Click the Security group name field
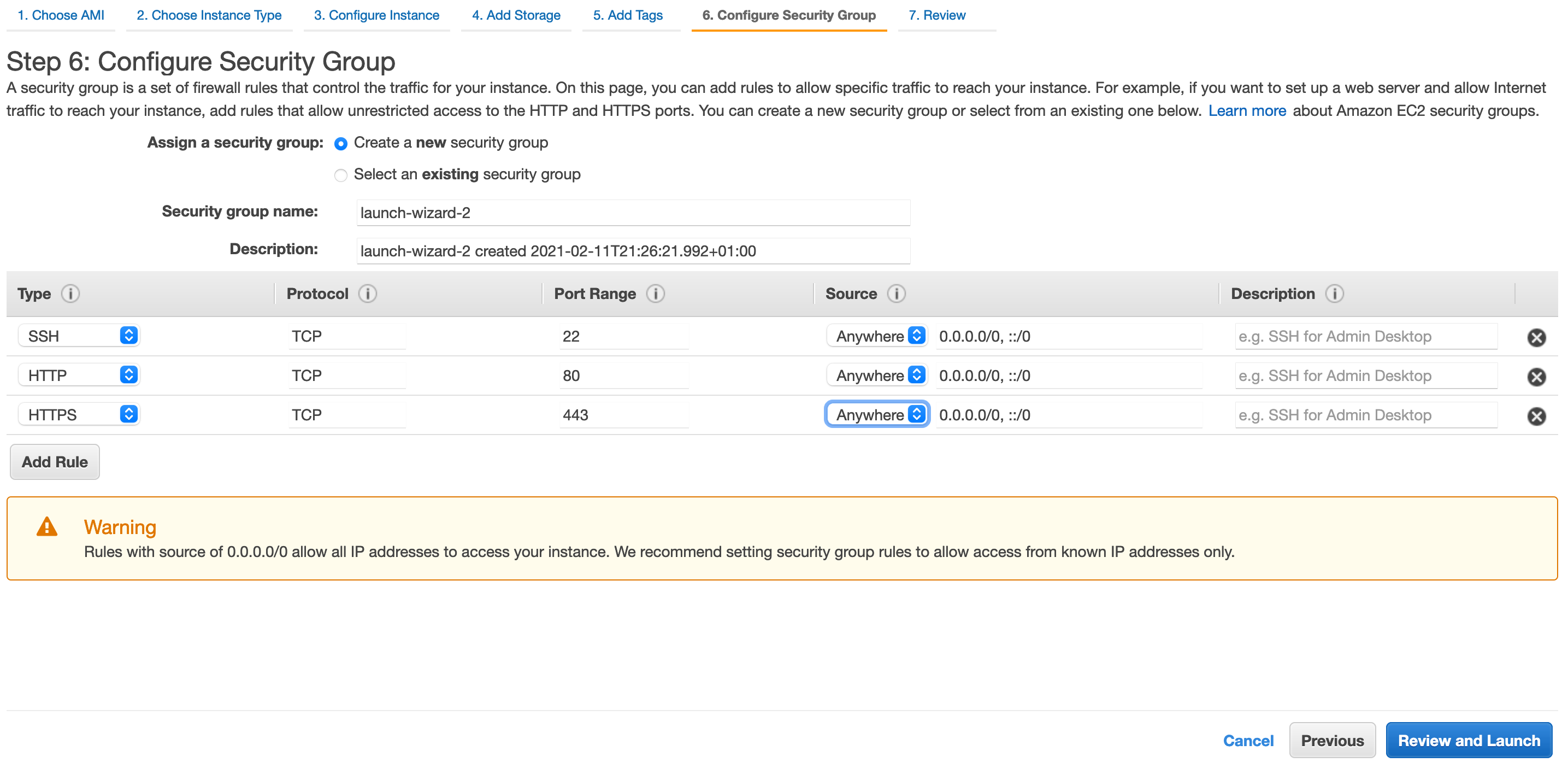This screenshot has height=774, width=1568. [x=633, y=213]
